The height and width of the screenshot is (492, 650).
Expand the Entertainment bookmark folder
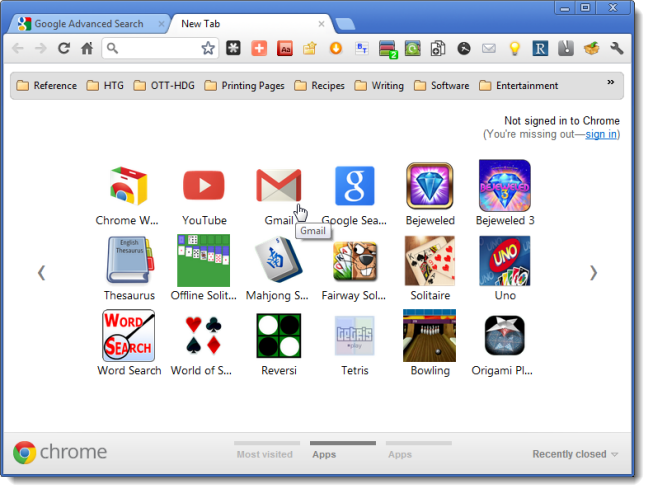[519, 85]
